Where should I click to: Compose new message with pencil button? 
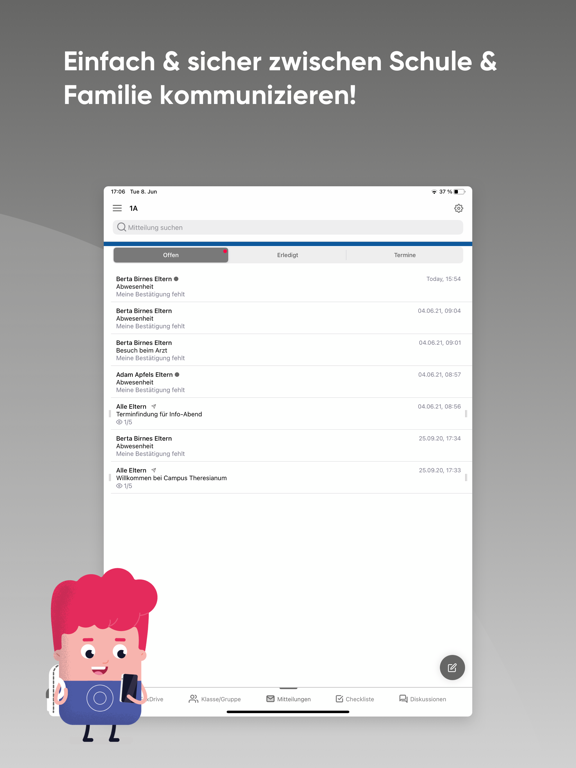452,667
